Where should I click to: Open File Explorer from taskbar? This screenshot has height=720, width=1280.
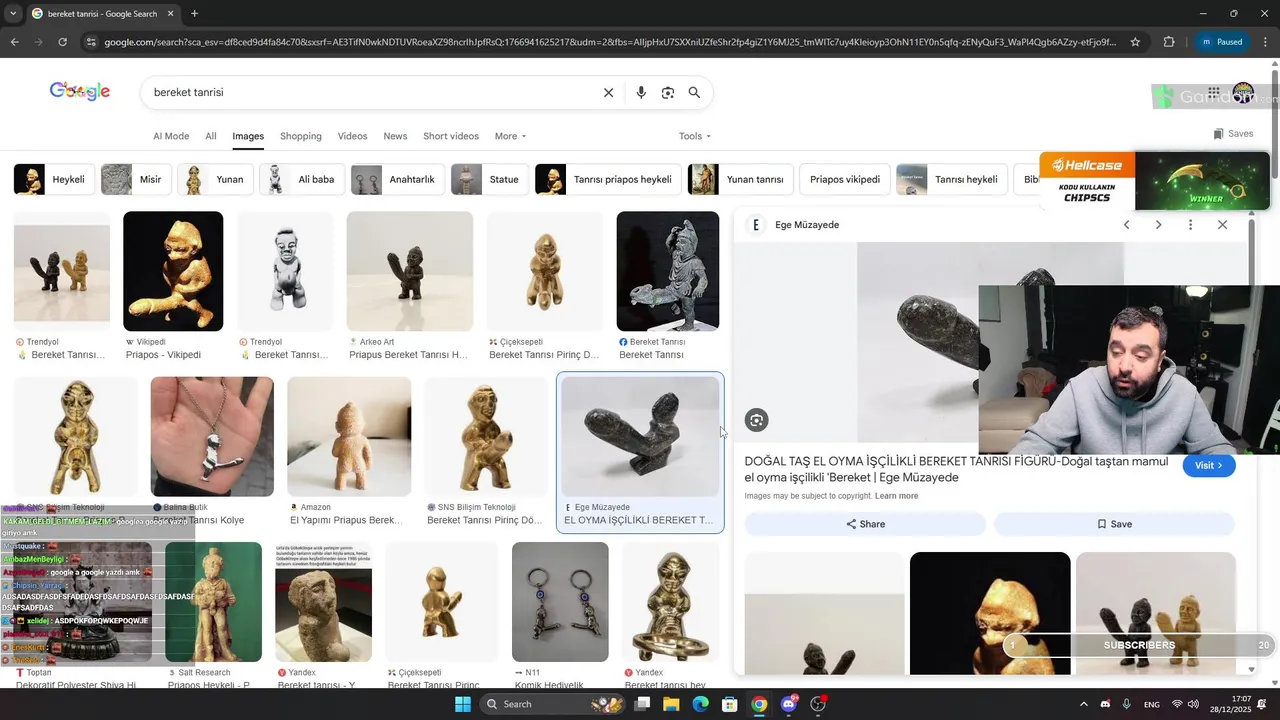[x=671, y=704]
